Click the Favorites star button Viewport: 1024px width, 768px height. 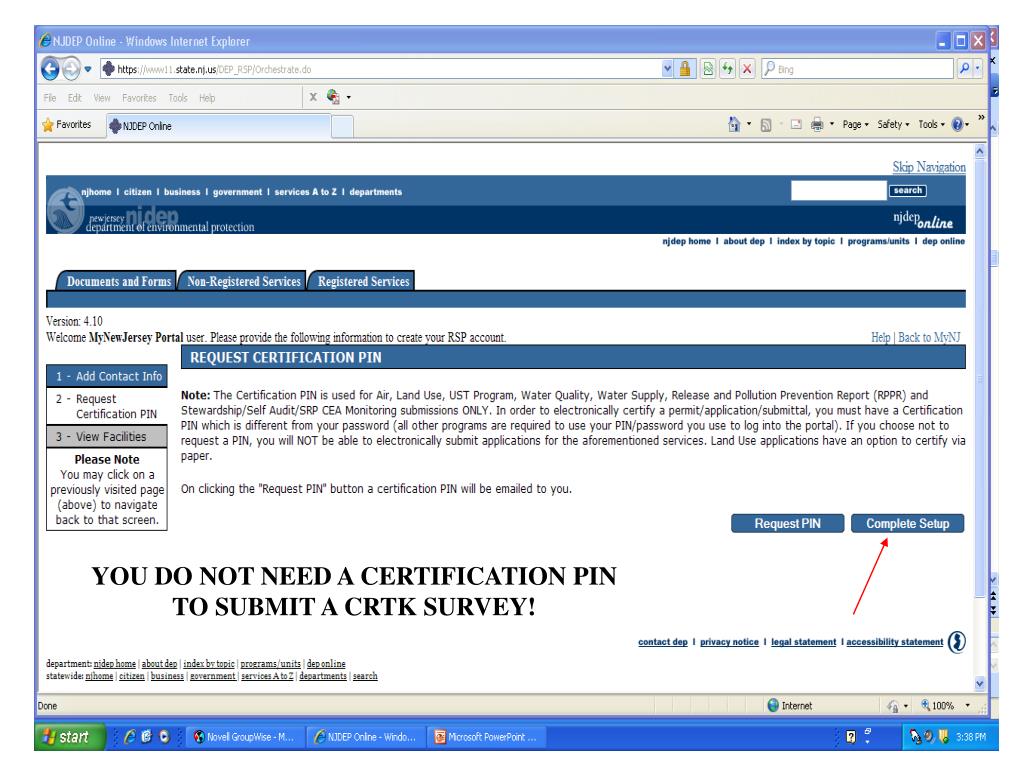[67, 125]
